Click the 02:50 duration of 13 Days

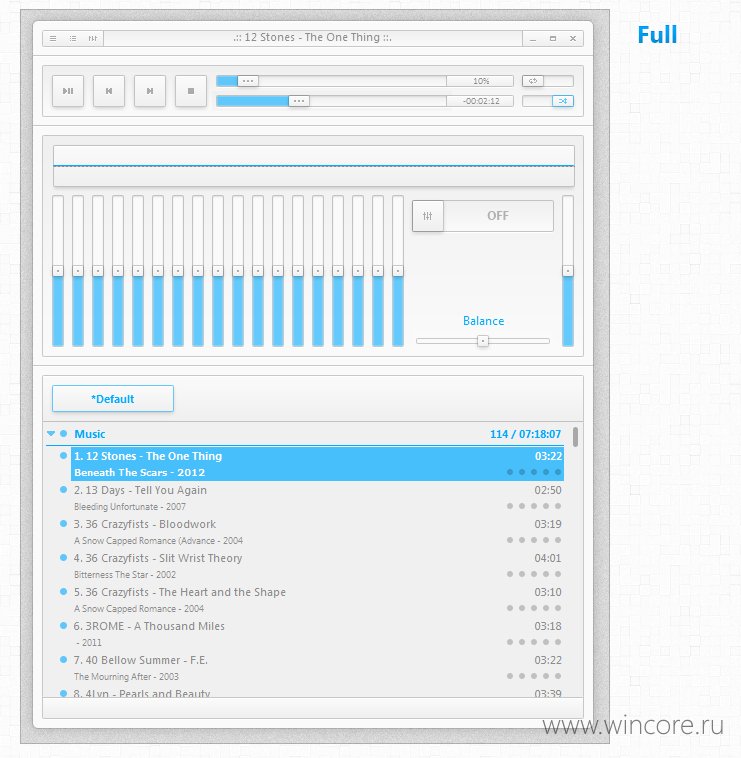click(x=548, y=490)
